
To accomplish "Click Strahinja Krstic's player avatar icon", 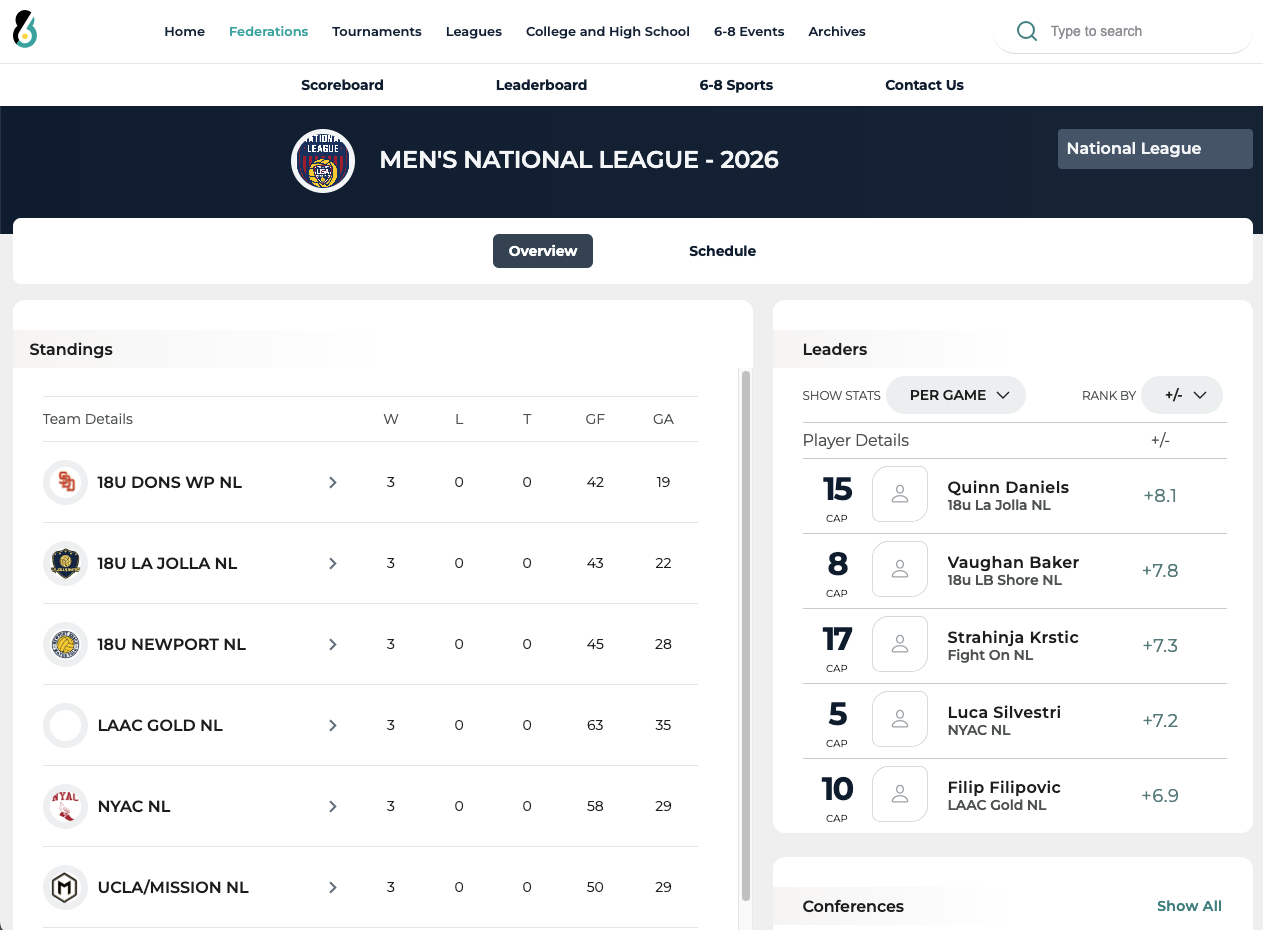I will 900,644.
